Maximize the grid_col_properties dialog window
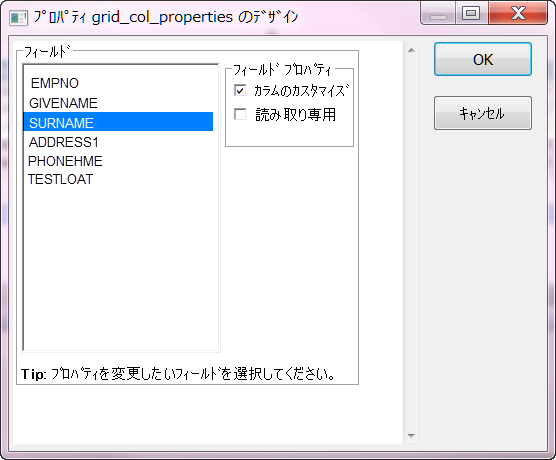556x460 pixels. tap(471, 13)
